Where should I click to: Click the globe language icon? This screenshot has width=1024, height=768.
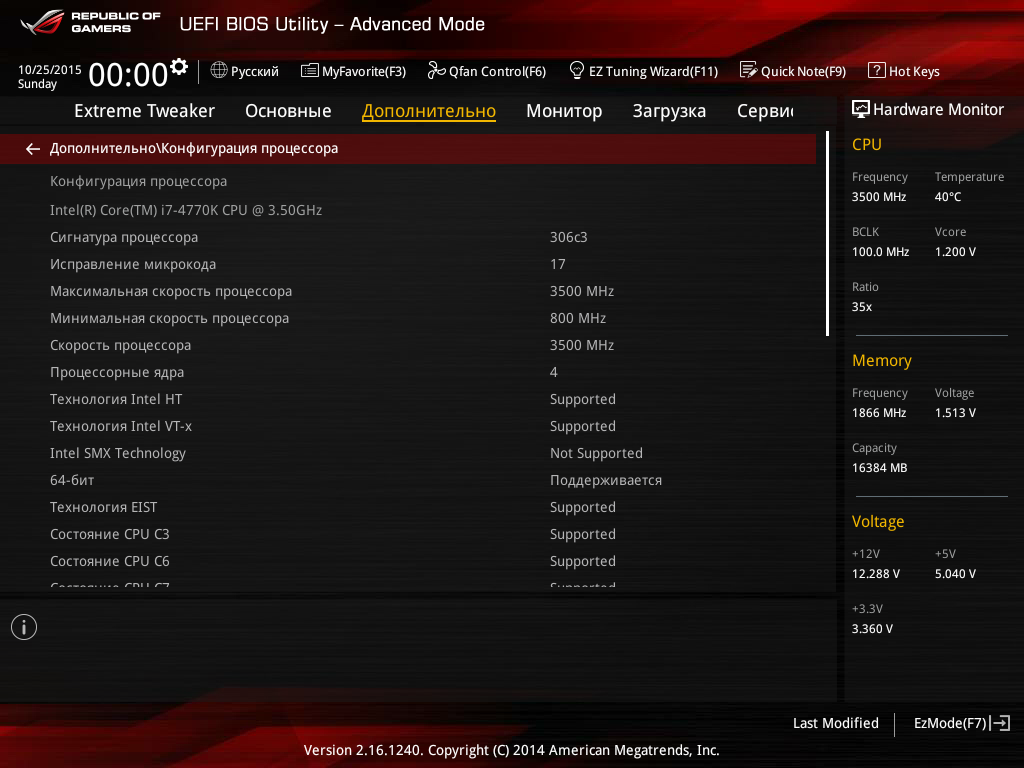click(219, 70)
